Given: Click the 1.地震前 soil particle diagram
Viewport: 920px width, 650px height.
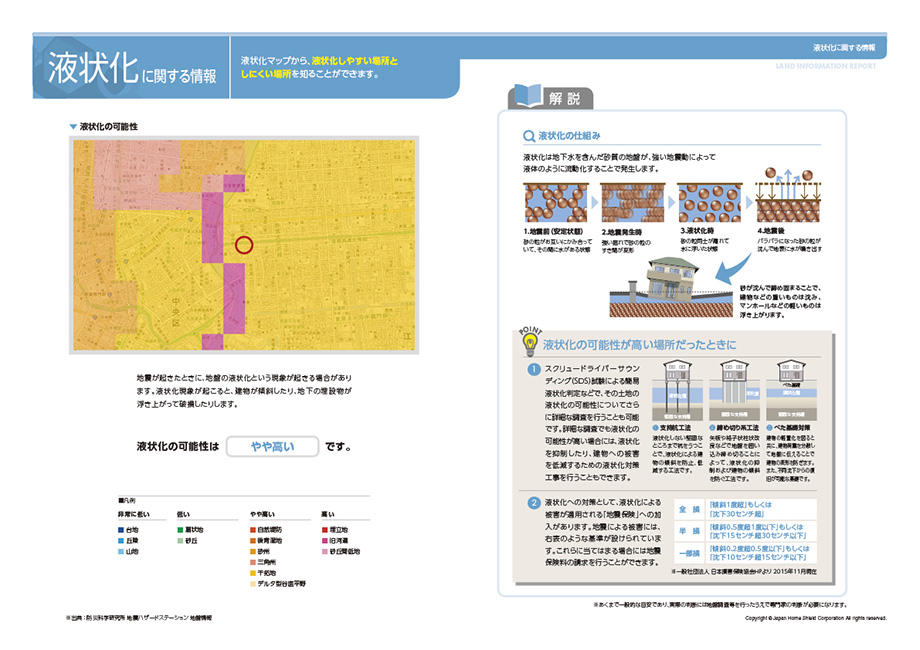Looking at the screenshot, I should [x=555, y=202].
